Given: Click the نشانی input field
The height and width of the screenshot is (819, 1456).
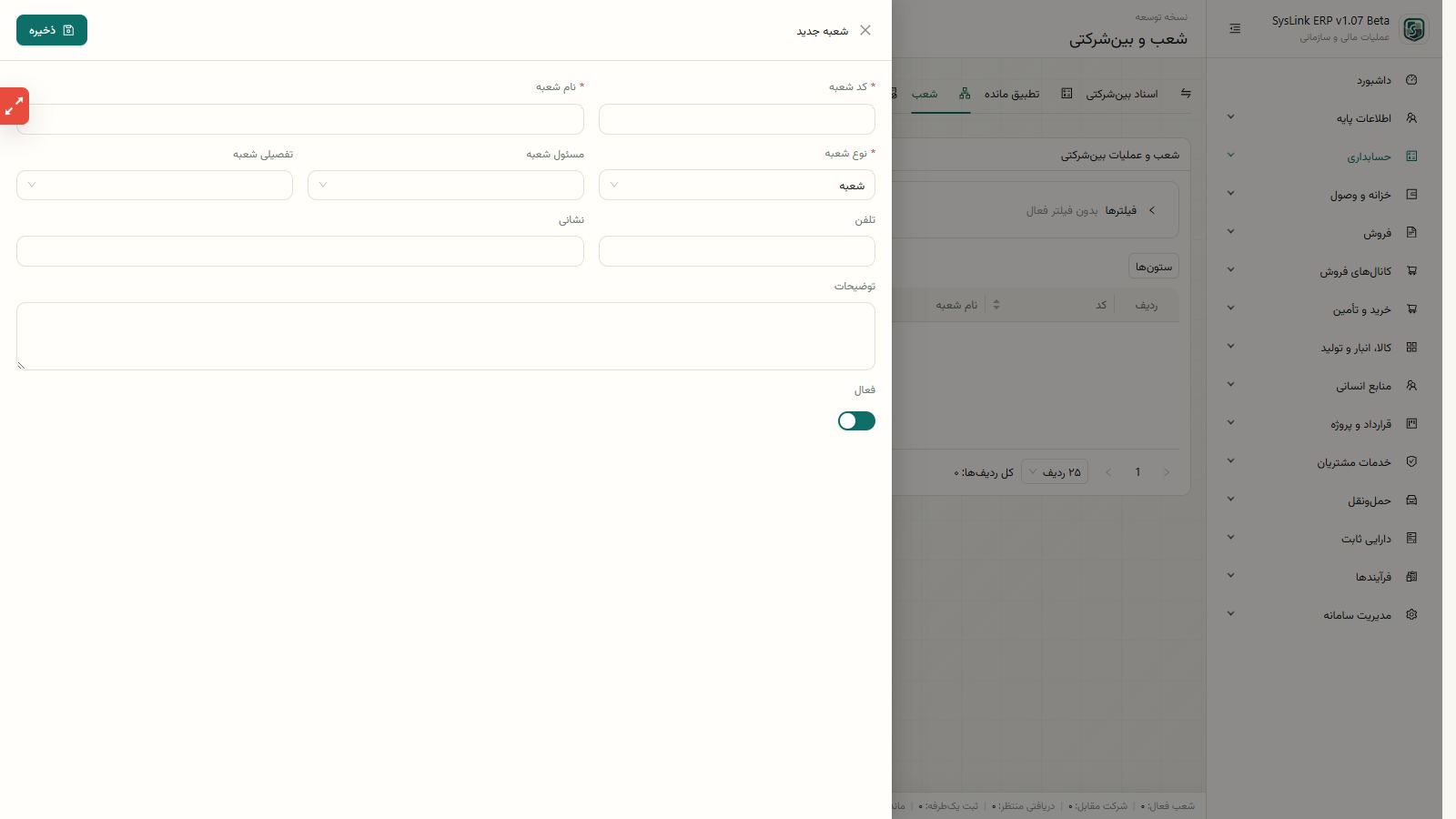Looking at the screenshot, I should point(300,251).
